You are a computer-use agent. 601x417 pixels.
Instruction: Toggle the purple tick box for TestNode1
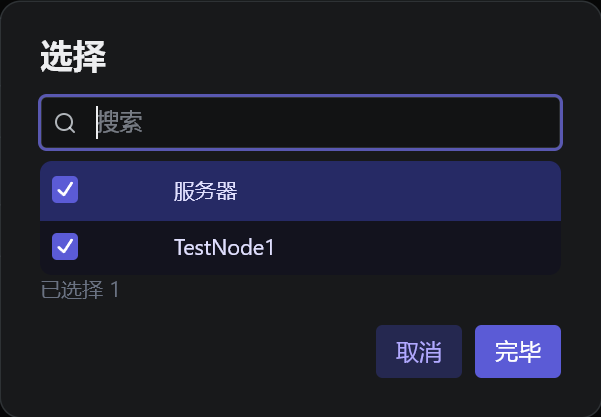[65, 246]
